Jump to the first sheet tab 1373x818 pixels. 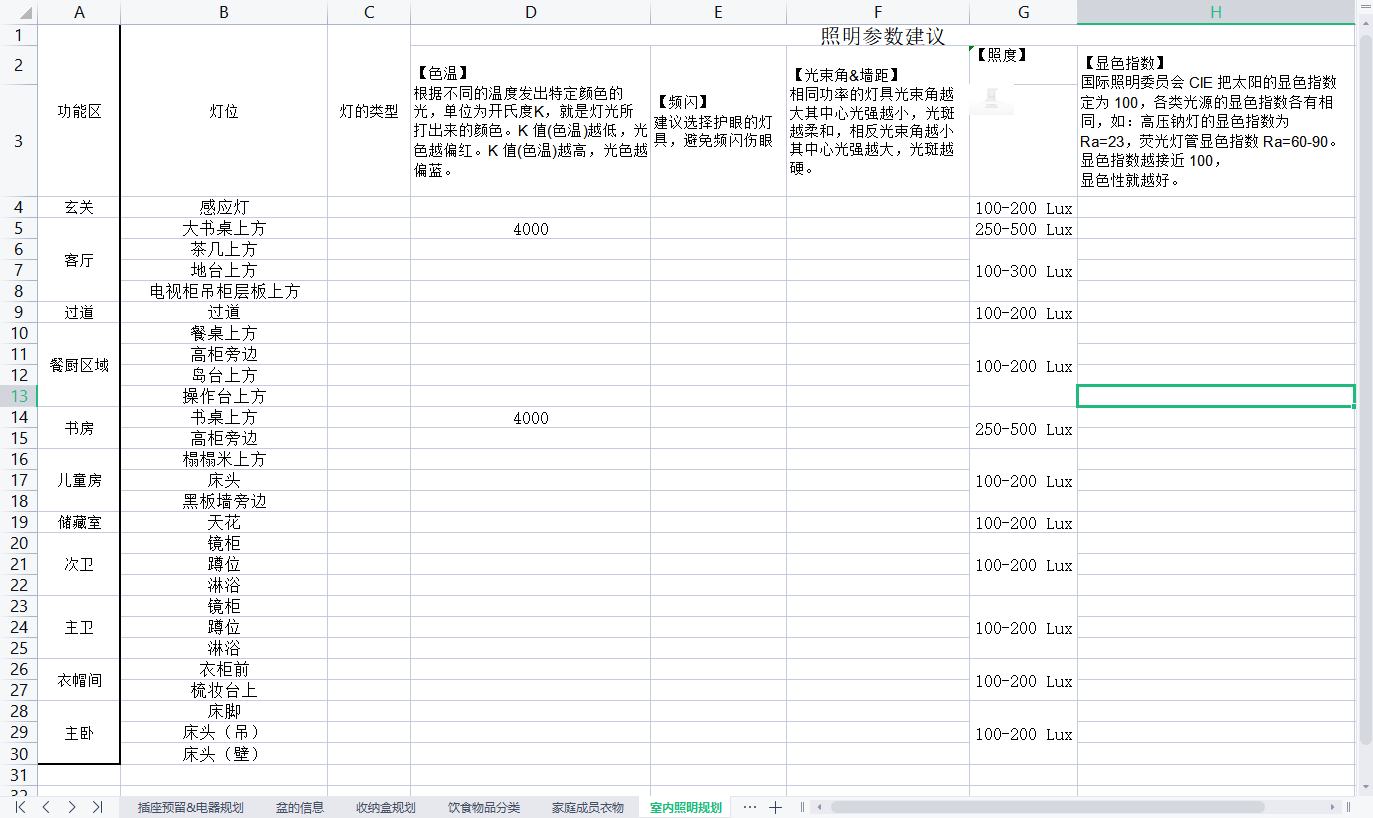click(20, 807)
